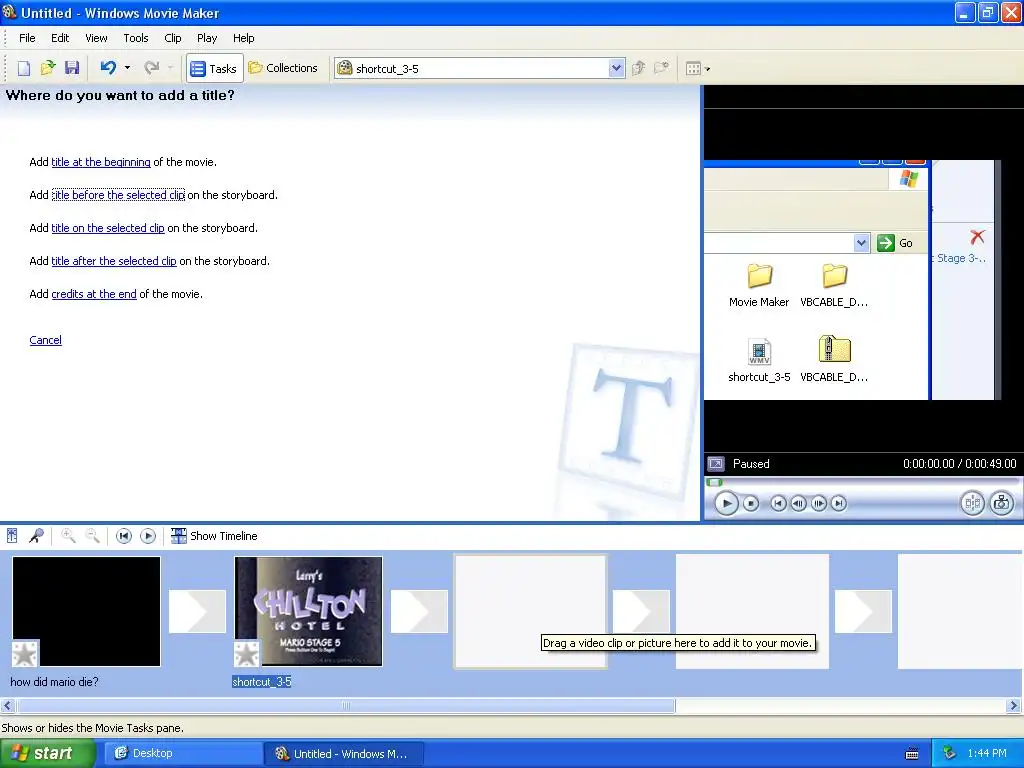Click the storyboard scroll right arrow
Screen dimensions: 1024x768
1014,705
